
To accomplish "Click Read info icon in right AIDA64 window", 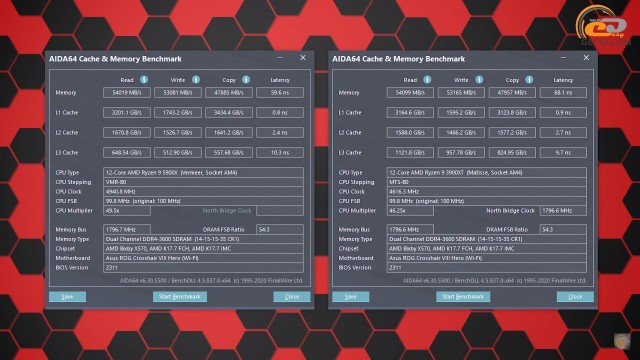I will 427,80.
